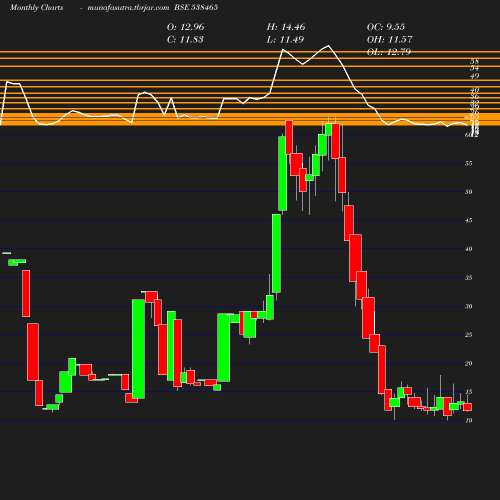Click the red candle at the 62 peak
The image size is (500, 500).
(289, 137)
